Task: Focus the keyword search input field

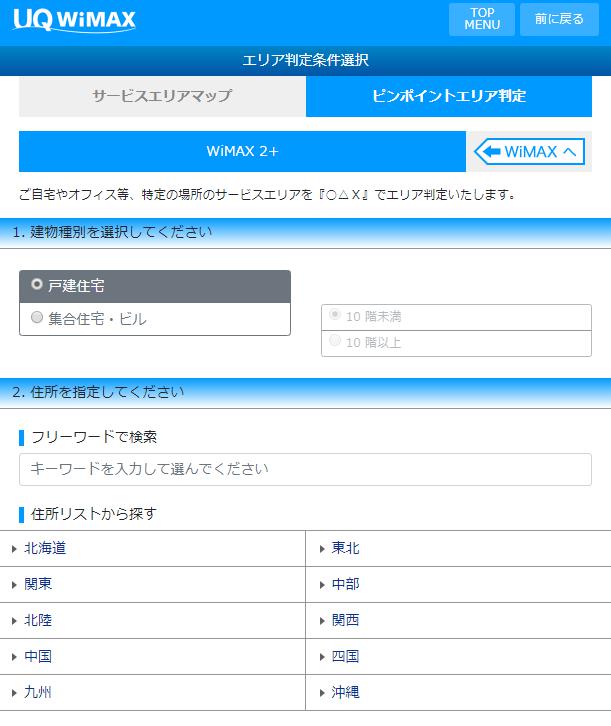Action: (306, 469)
